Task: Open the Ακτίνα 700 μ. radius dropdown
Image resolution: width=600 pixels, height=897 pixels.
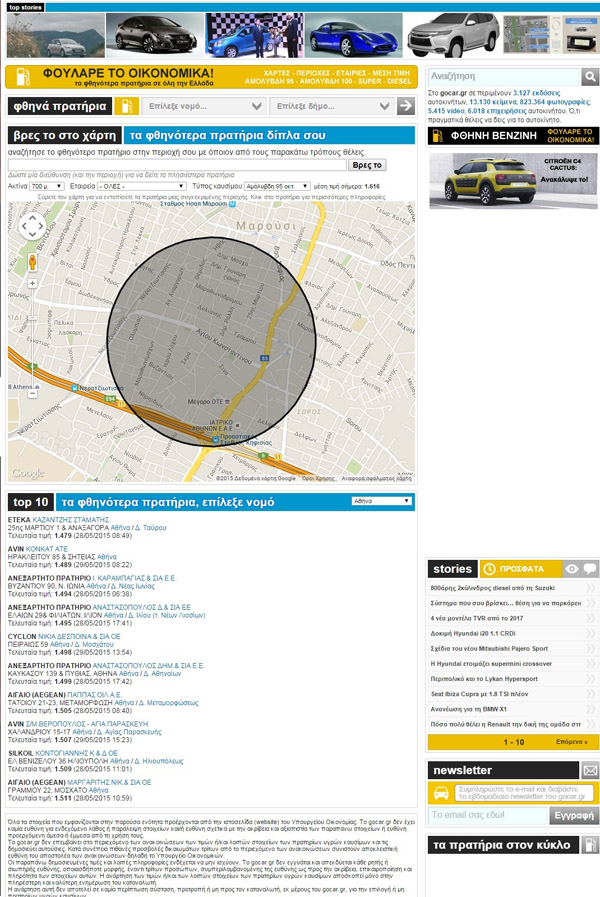Action: [x=56, y=186]
